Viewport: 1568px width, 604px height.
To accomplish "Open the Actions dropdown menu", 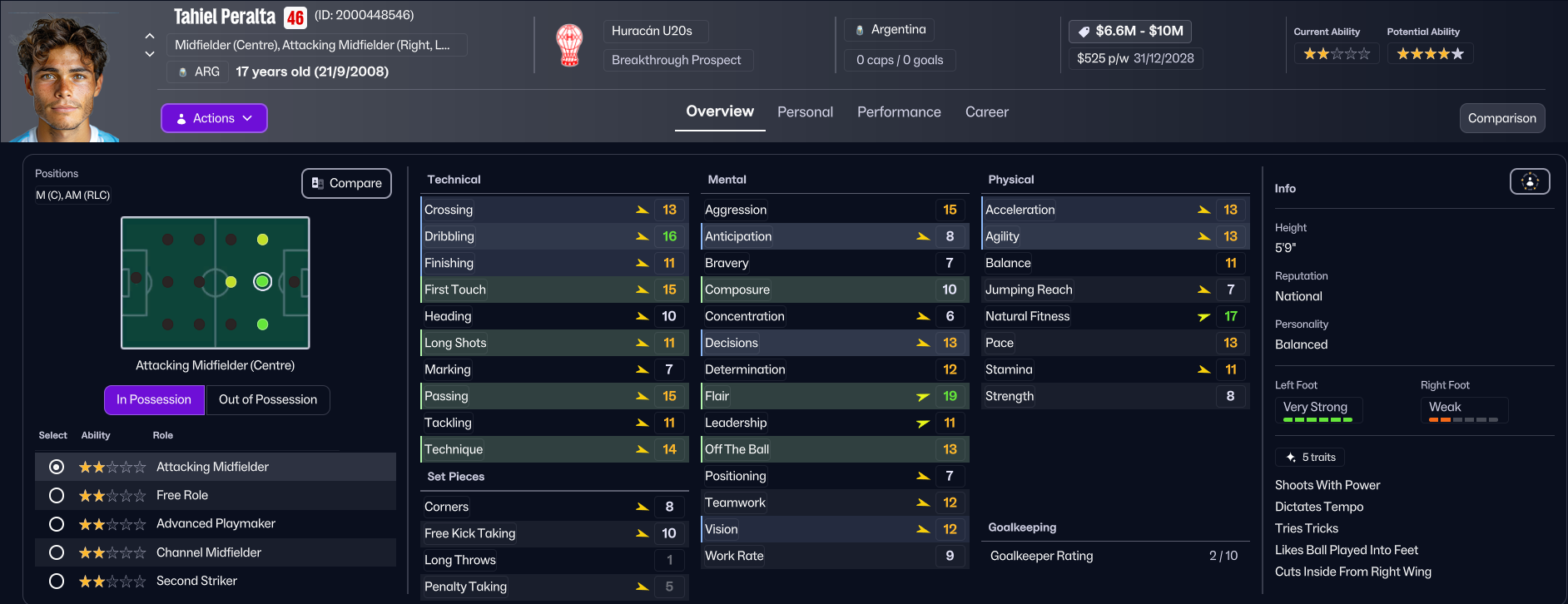I will (x=214, y=118).
